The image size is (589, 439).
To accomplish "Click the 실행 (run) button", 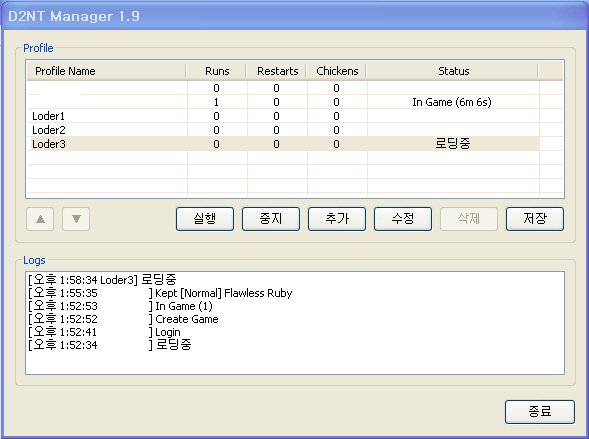I will [x=205, y=219].
